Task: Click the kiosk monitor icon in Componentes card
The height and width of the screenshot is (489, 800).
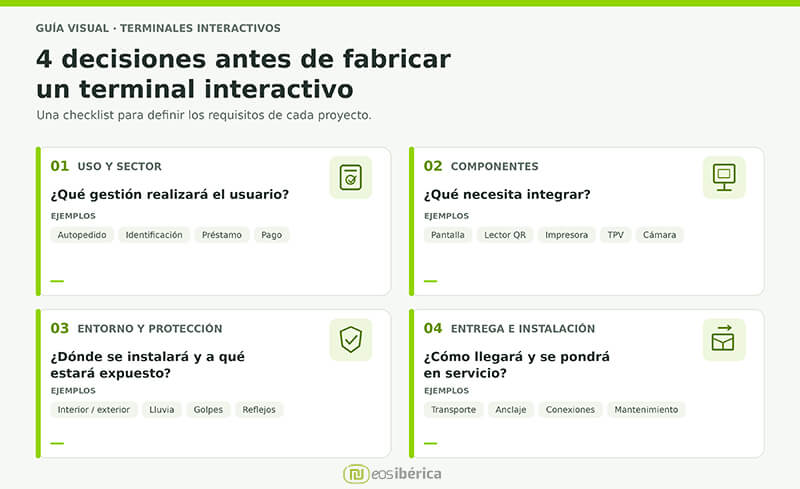Action: click(724, 177)
